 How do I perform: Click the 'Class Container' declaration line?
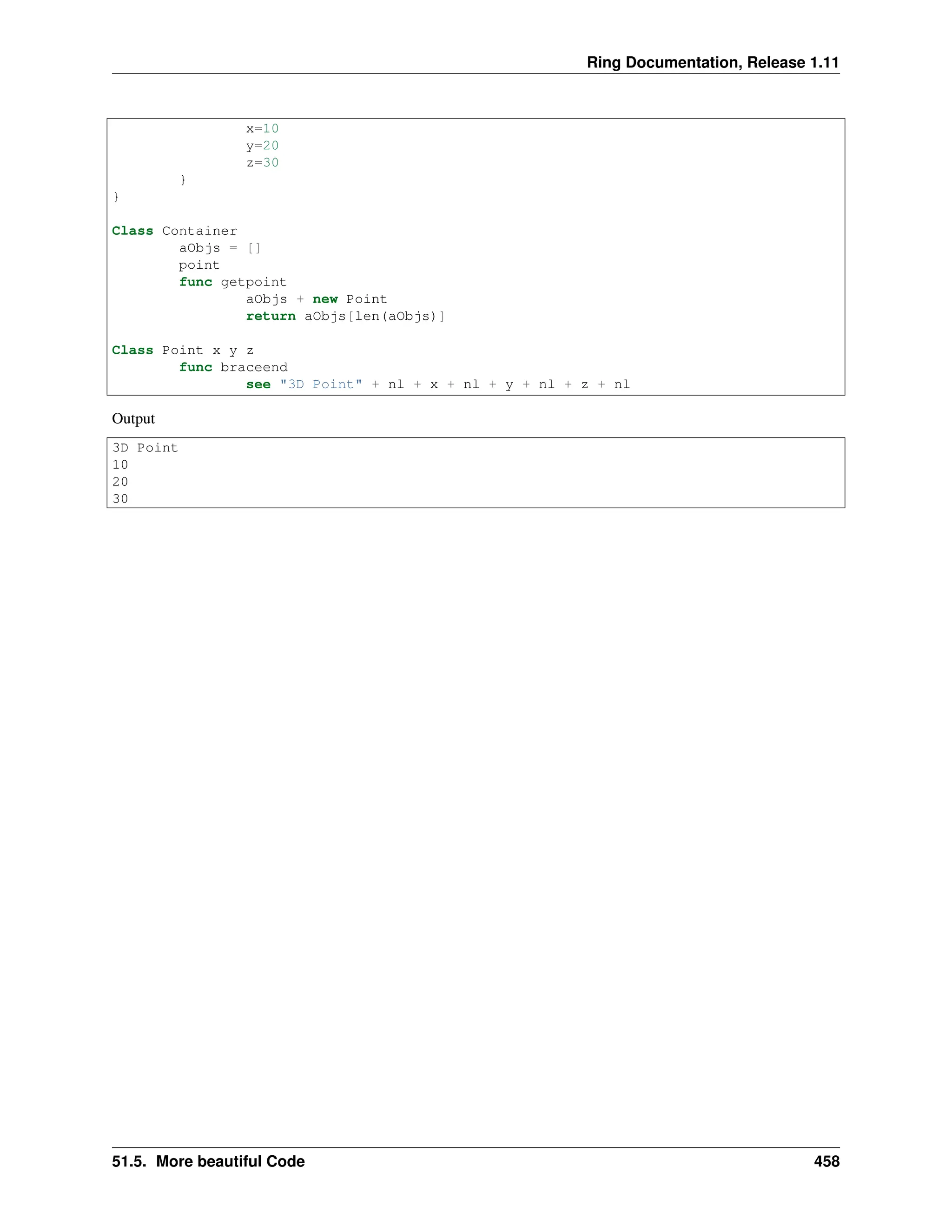[174, 231]
